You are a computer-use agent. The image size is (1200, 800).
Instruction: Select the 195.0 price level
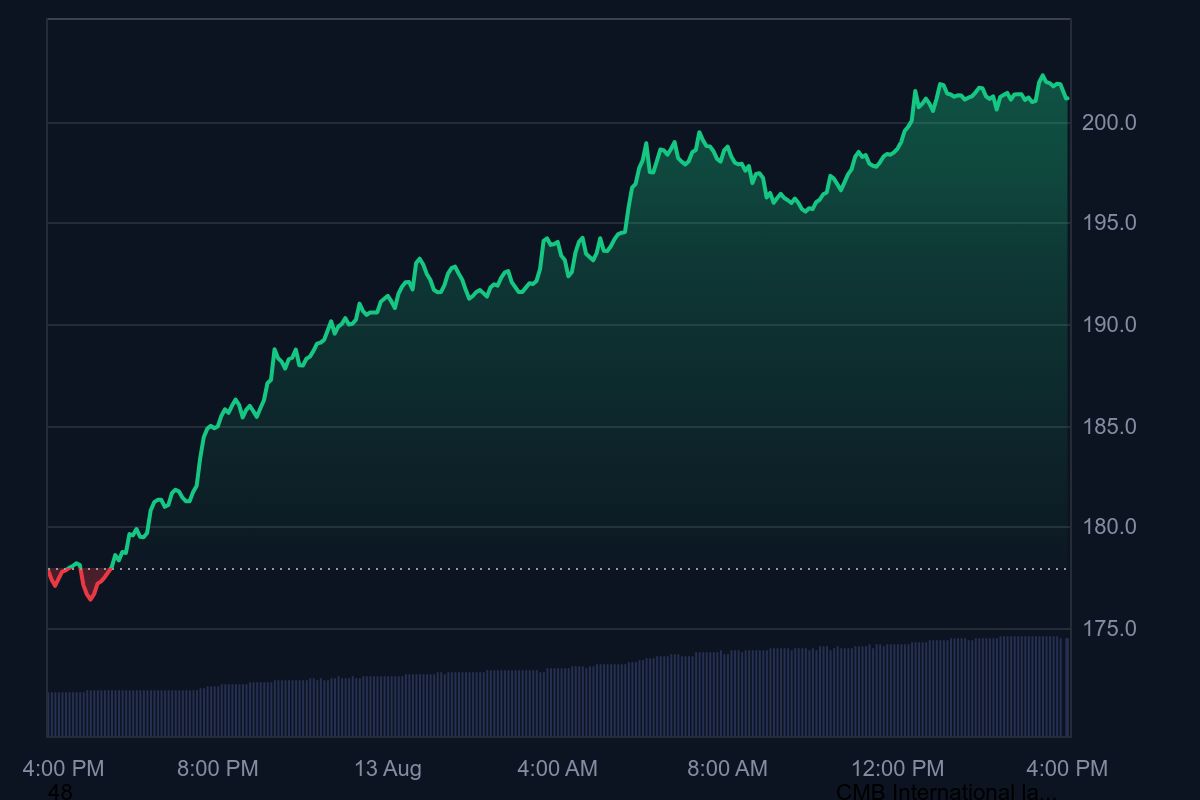click(1113, 221)
